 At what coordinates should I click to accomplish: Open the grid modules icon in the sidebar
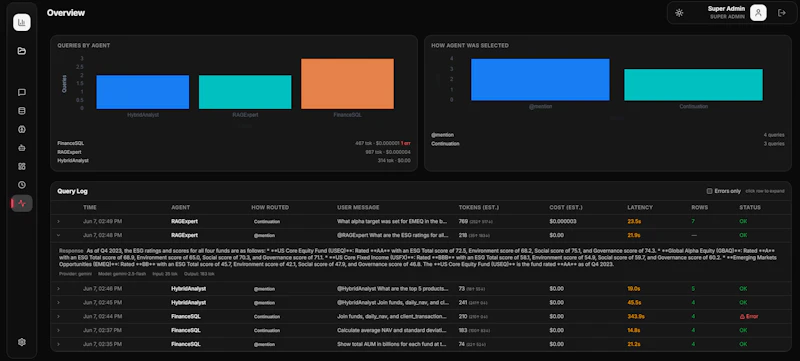21,166
